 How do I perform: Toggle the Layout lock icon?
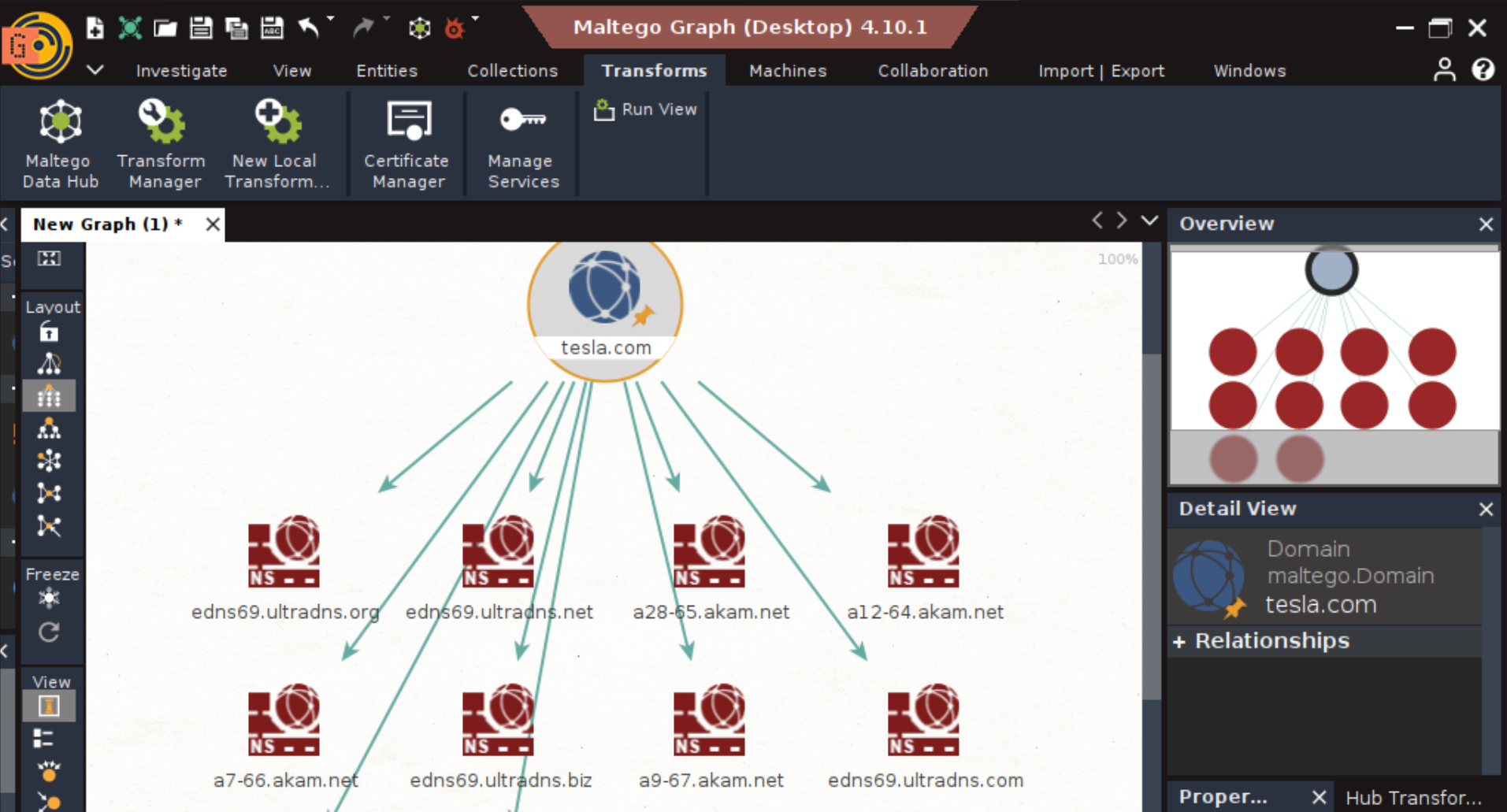click(x=49, y=332)
